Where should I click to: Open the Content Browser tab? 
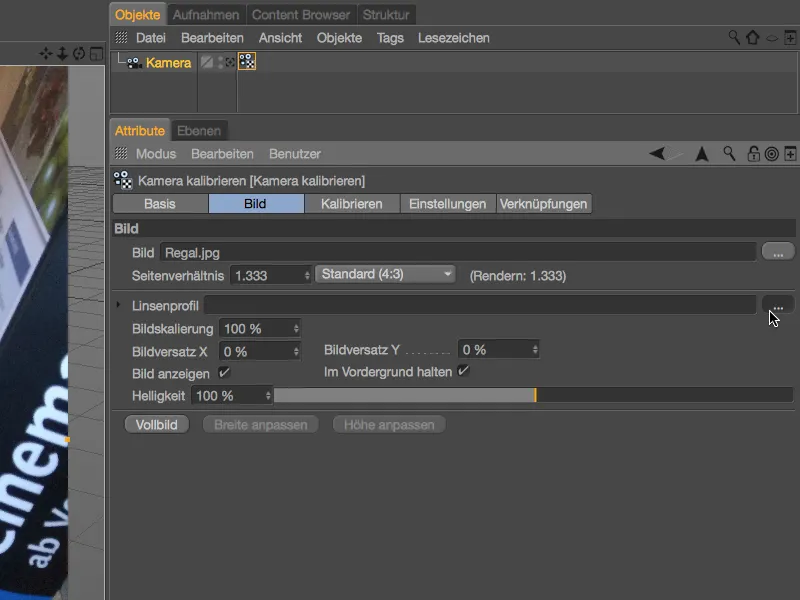(x=301, y=15)
